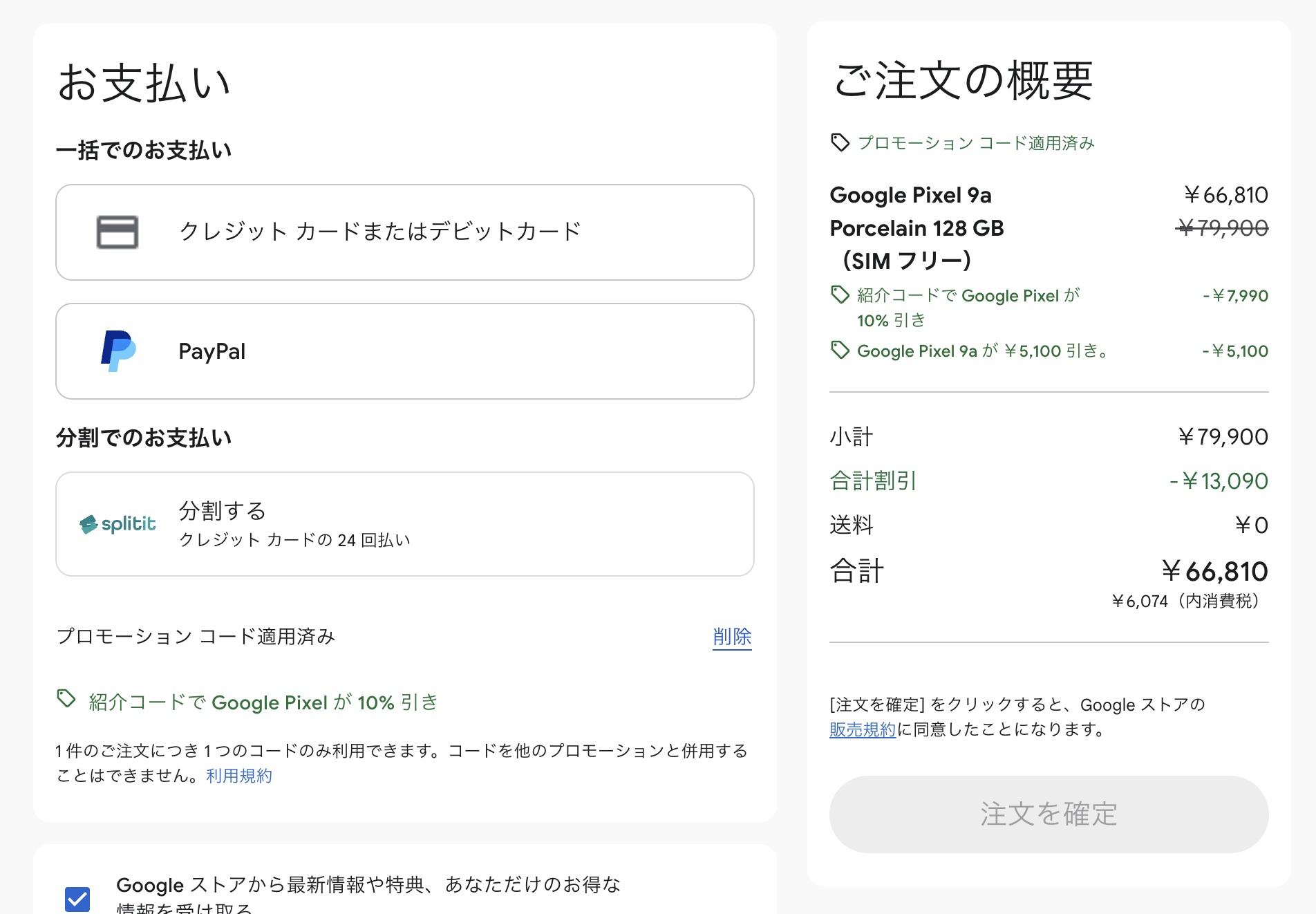Viewport: 1316px width, 914px height.
Task: Click tag icon beside ¥5,100 引き discount
Action: tap(840, 351)
